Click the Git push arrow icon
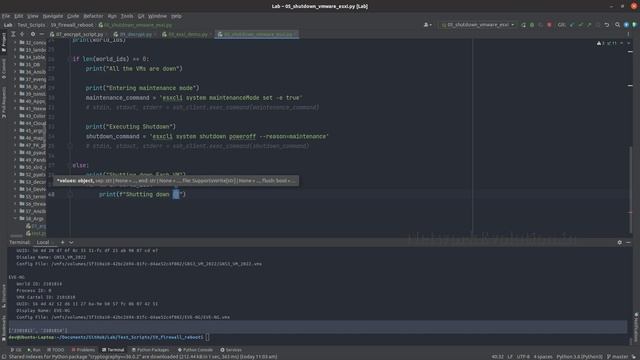The height and width of the screenshot is (360, 640). click(589, 25)
